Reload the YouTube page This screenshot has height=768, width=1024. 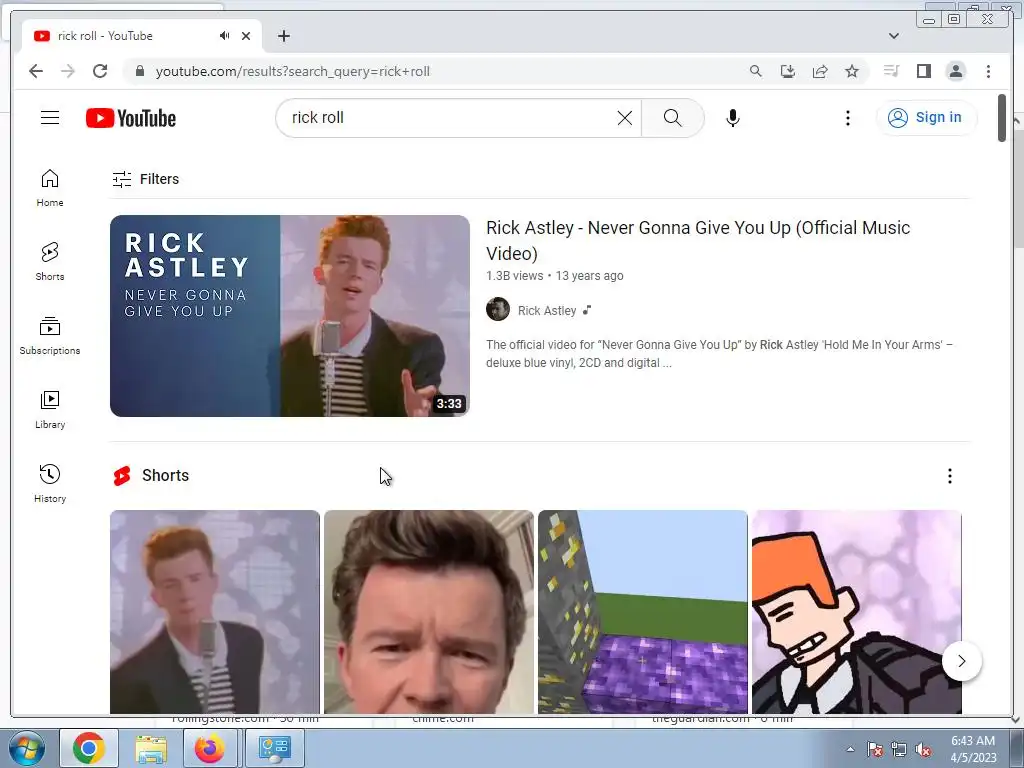(x=100, y=71)
